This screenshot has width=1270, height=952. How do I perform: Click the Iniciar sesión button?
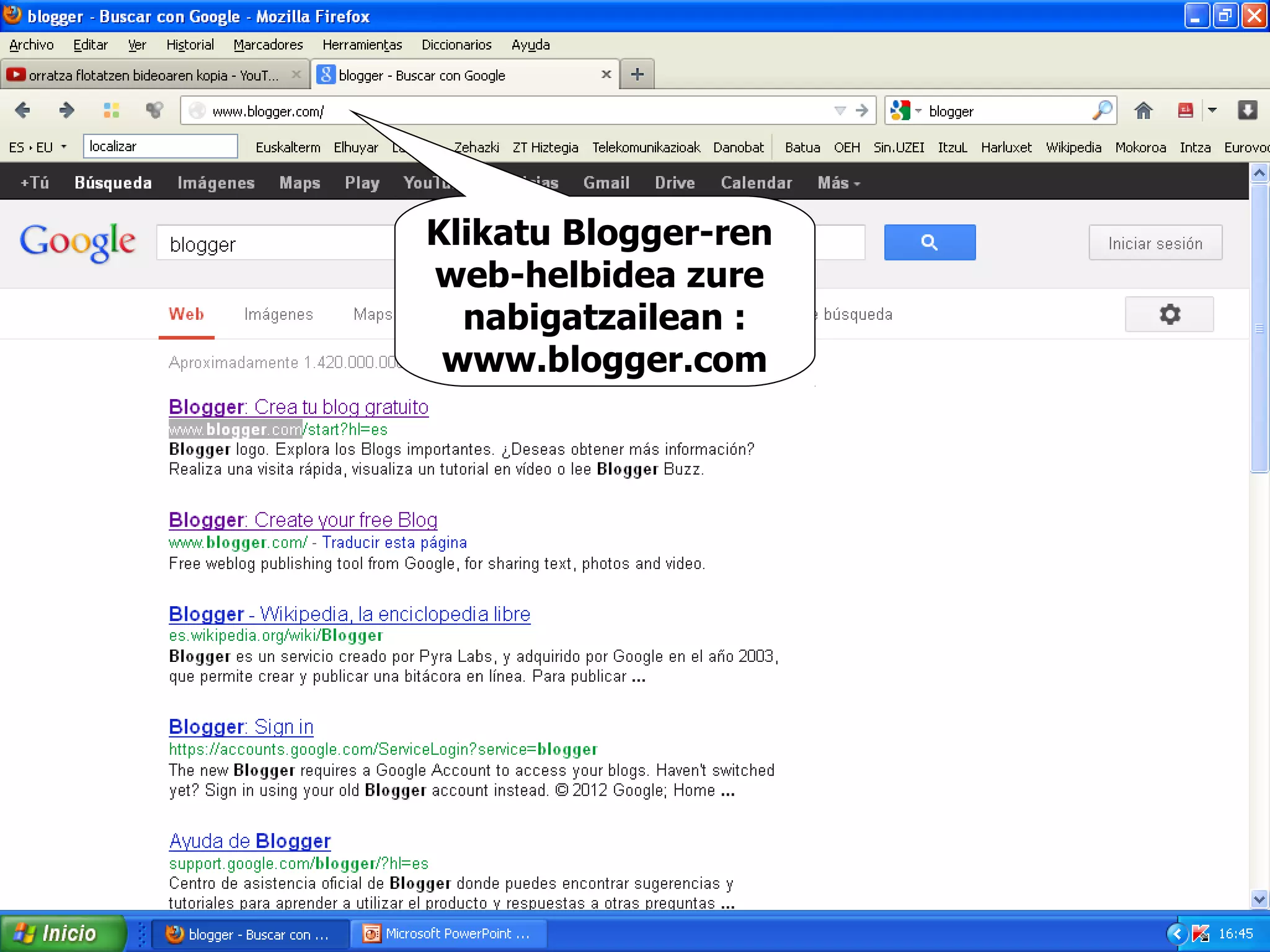1155,243
